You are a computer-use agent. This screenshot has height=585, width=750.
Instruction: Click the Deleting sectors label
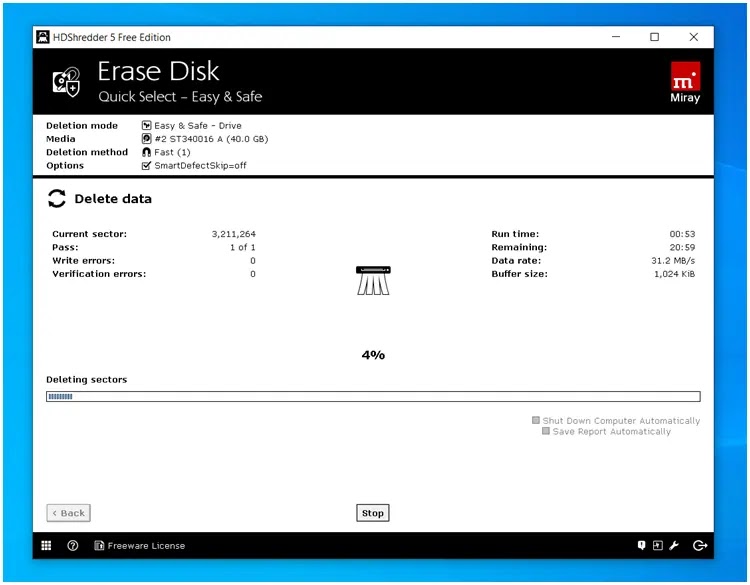click(x=87, y=379)
